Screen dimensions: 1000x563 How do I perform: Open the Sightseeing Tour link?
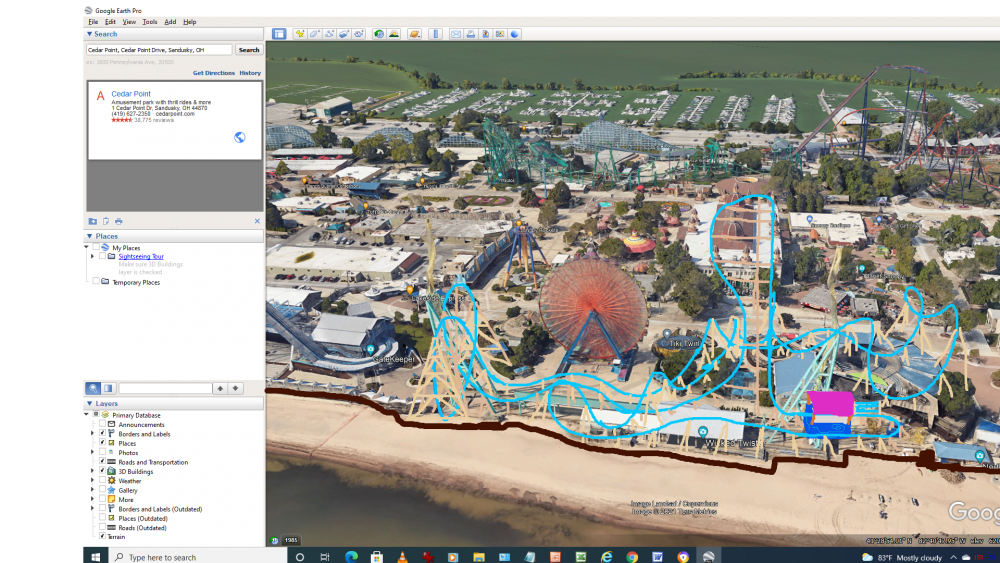pyautogui.click(x=141, y=256)
